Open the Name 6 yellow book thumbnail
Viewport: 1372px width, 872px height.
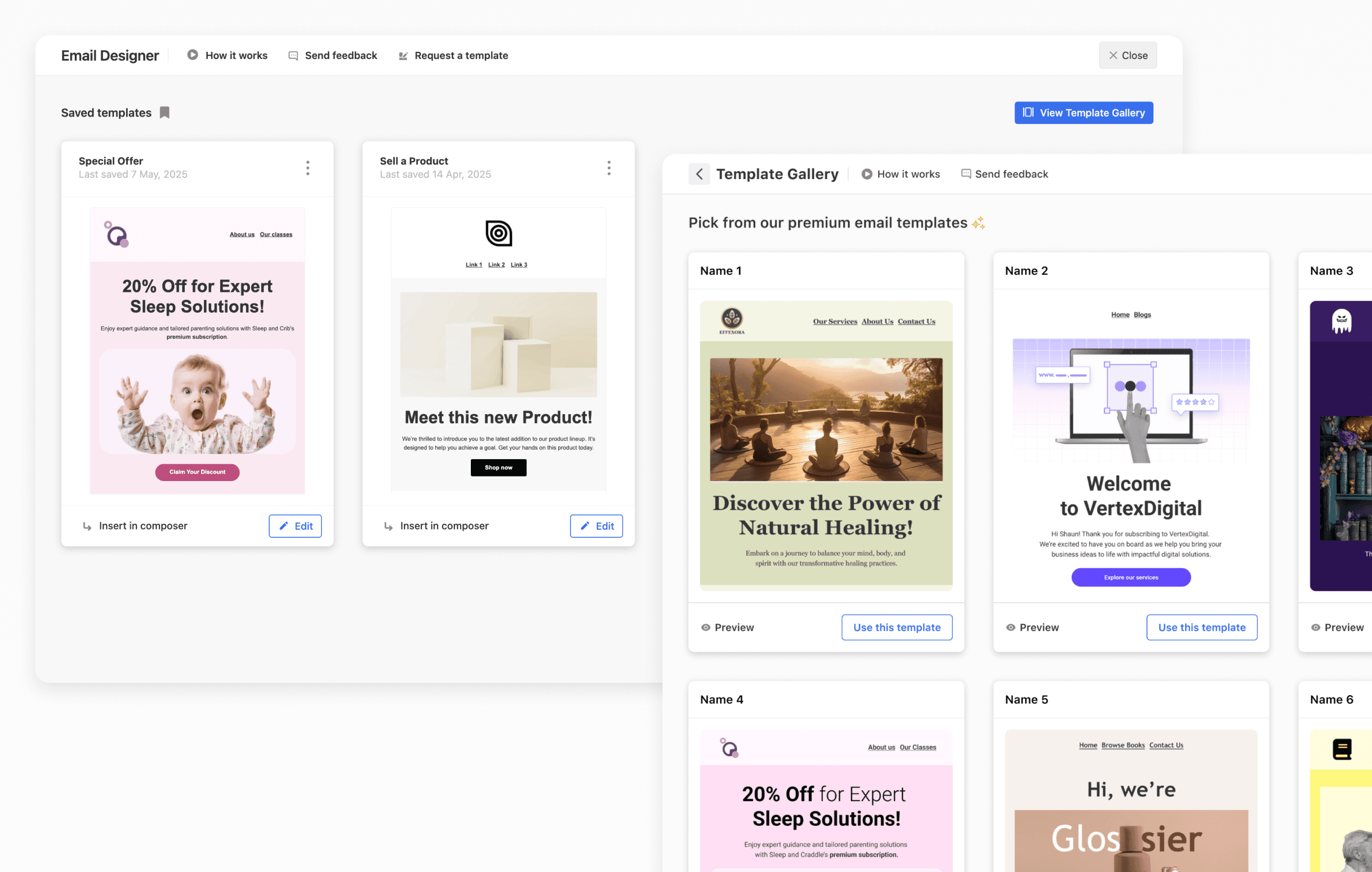point(1340,801)
